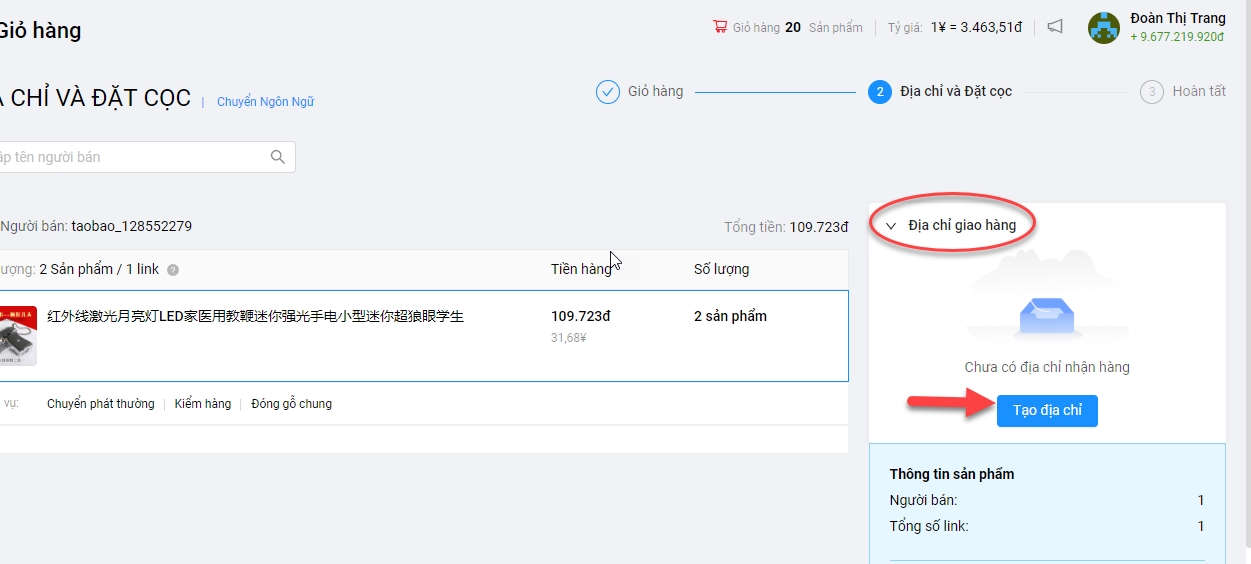Viewport: 1251px width, 564px height.
Task: Click the step 2 circle icon
Action: pyautogui.click(x=880, y=92)
